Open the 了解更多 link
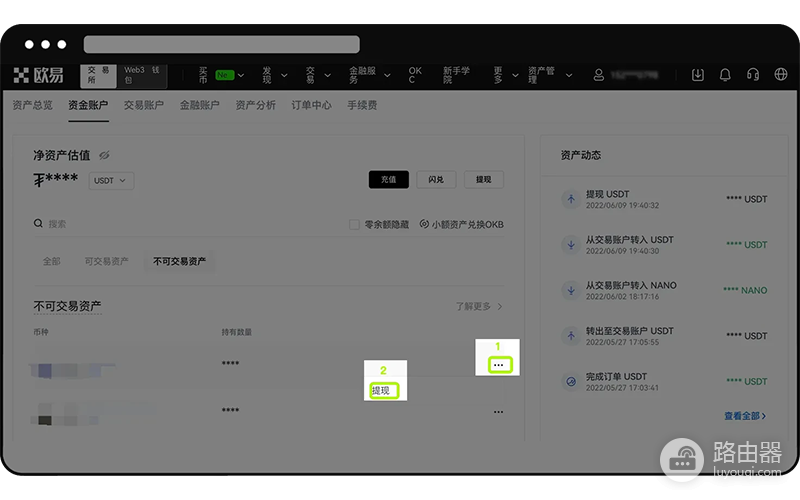 point(479,306)
